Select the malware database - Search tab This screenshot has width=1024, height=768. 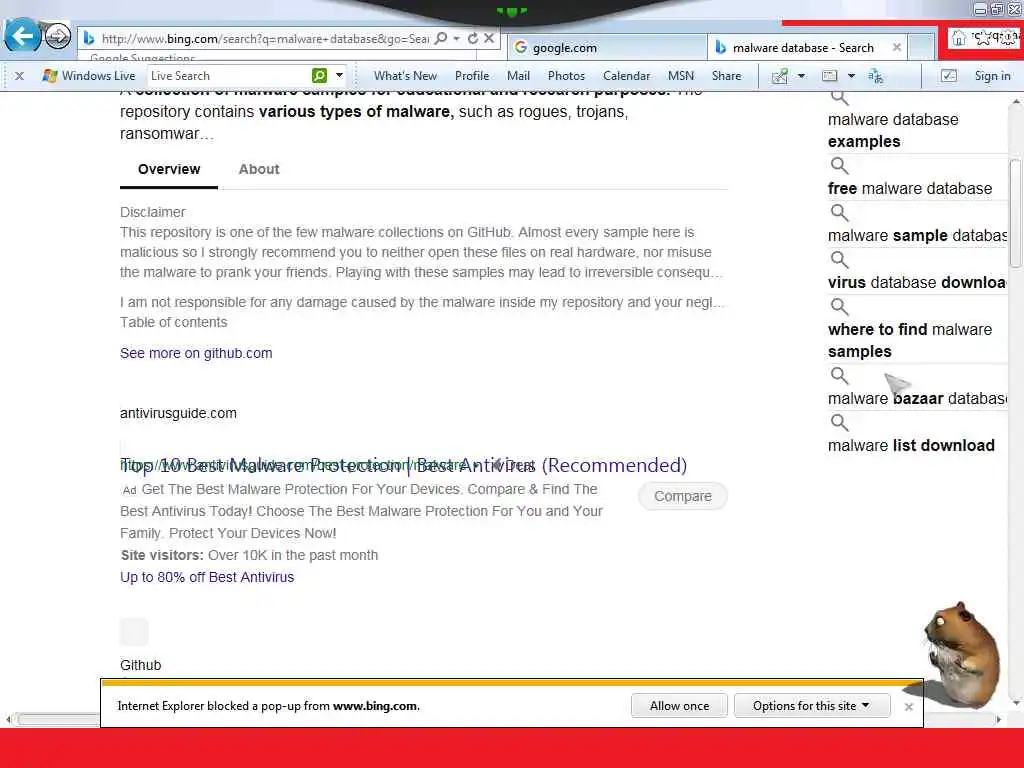pyautogui.click(x=802, y=48)
